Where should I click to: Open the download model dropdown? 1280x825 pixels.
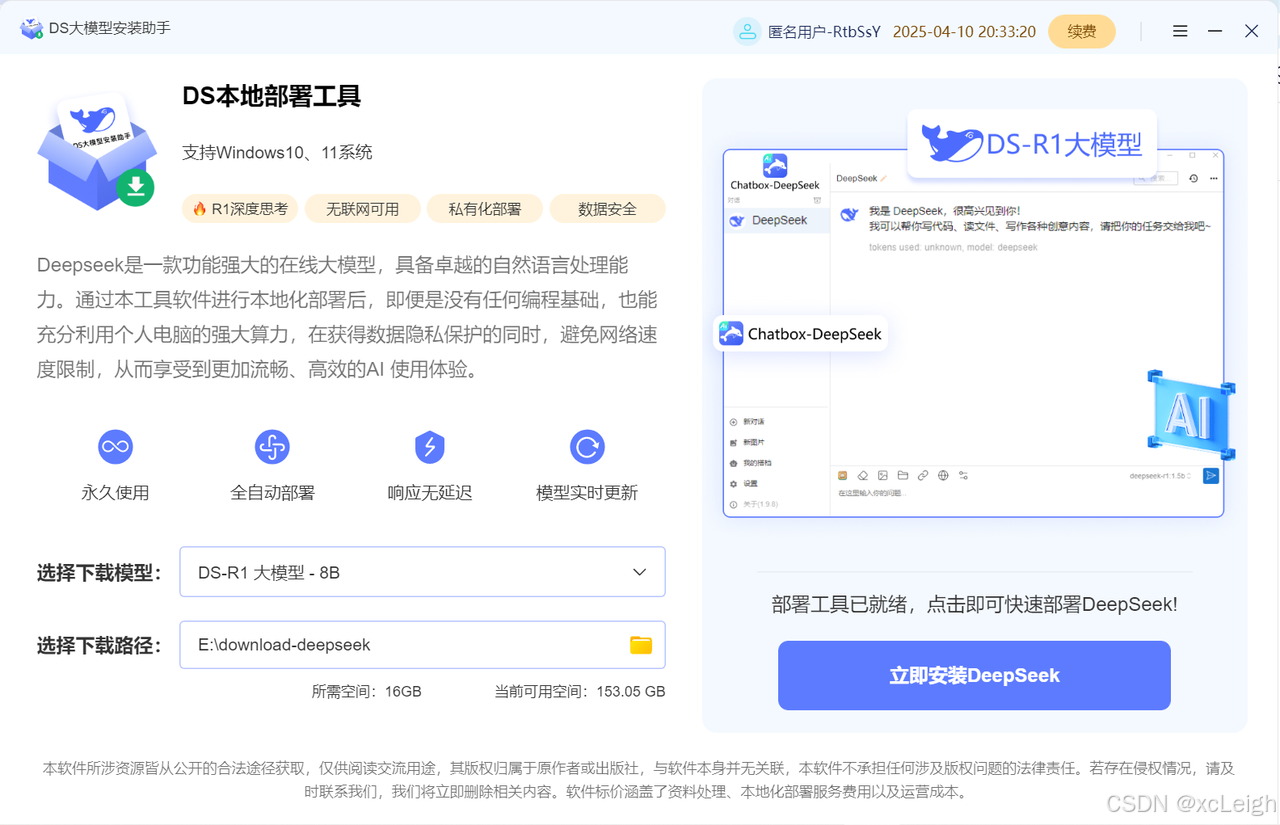point(422,572)
